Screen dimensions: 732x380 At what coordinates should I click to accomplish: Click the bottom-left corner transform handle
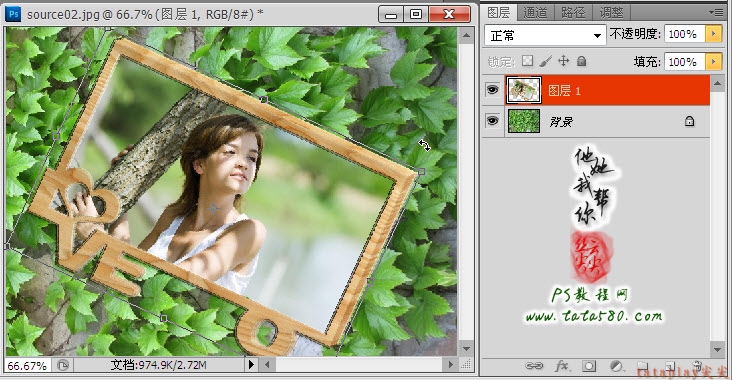[7, 246]
